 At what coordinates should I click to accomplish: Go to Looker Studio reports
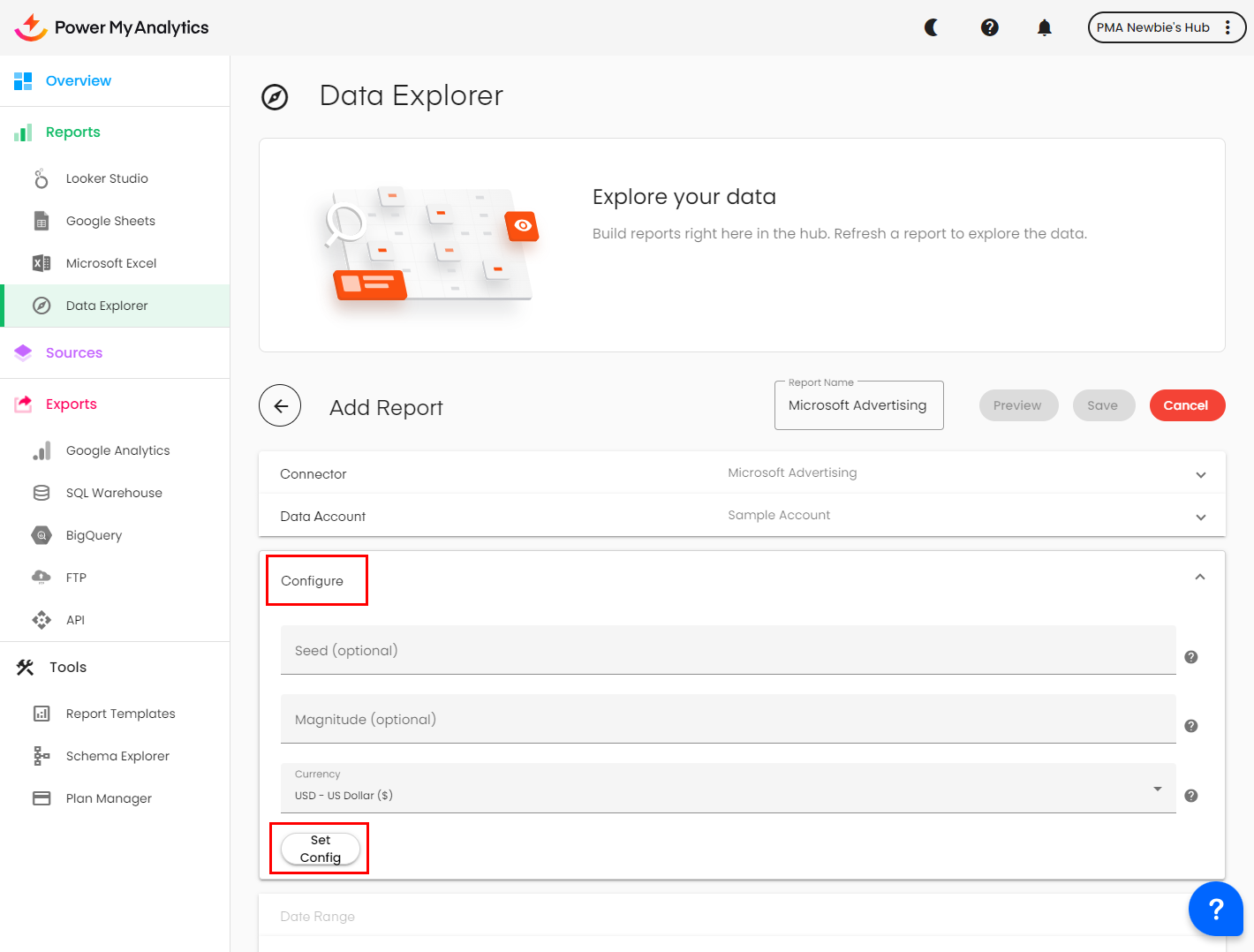click(107, 178)
